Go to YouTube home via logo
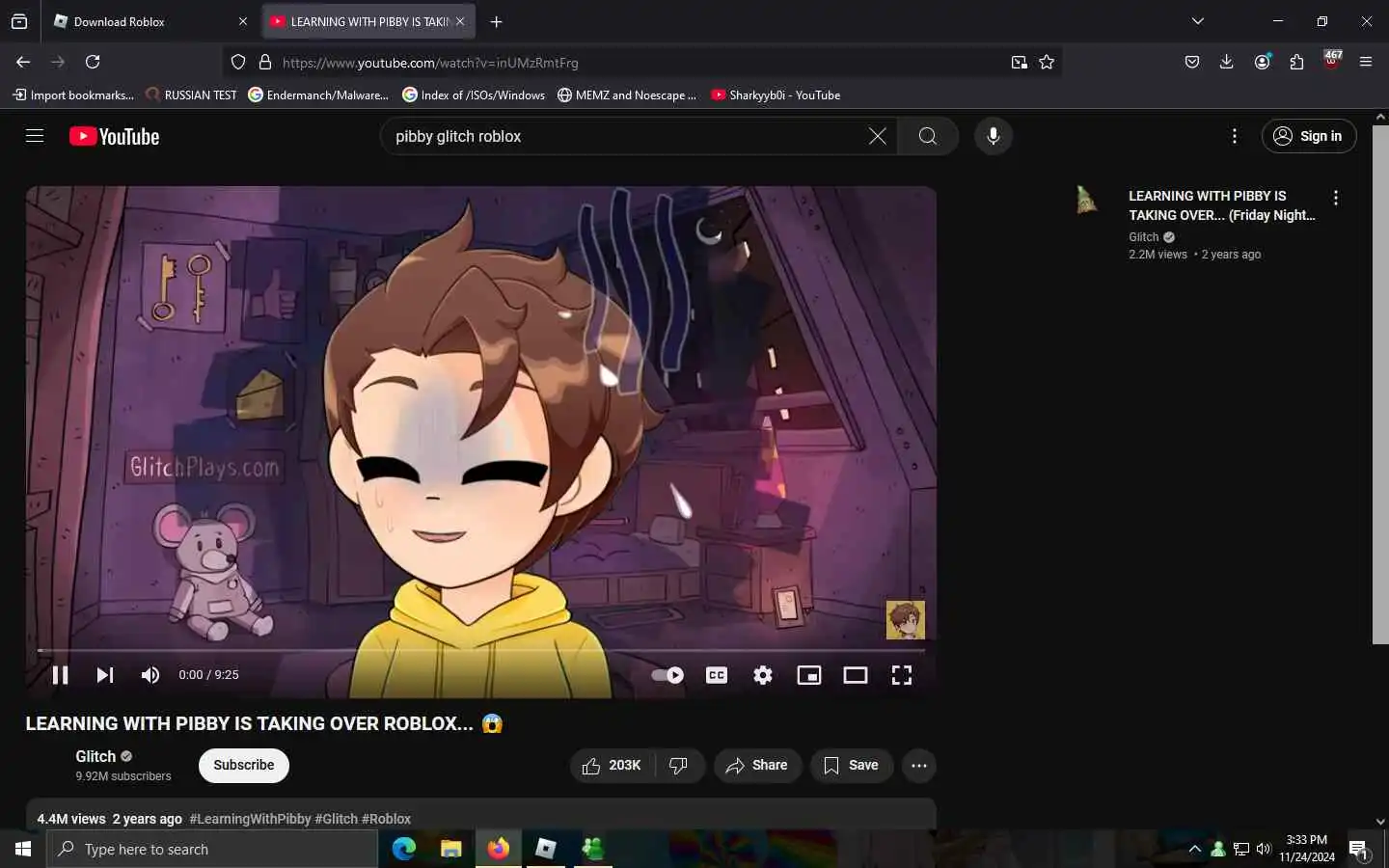 [115, 136]
